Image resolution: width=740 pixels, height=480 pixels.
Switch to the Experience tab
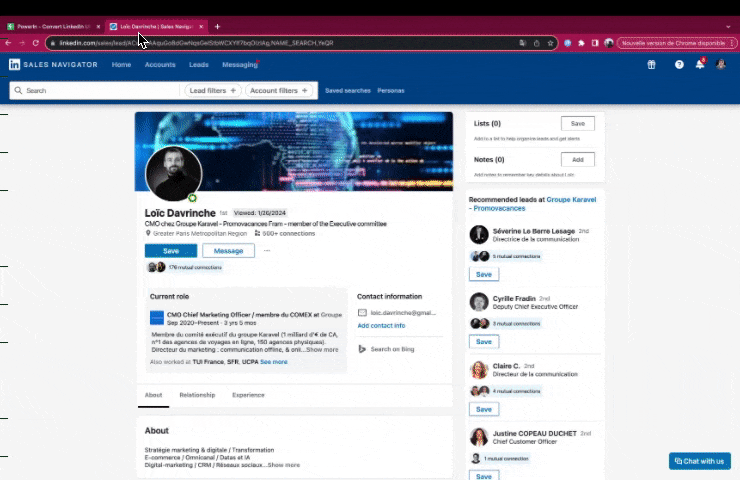click(248, 395)
